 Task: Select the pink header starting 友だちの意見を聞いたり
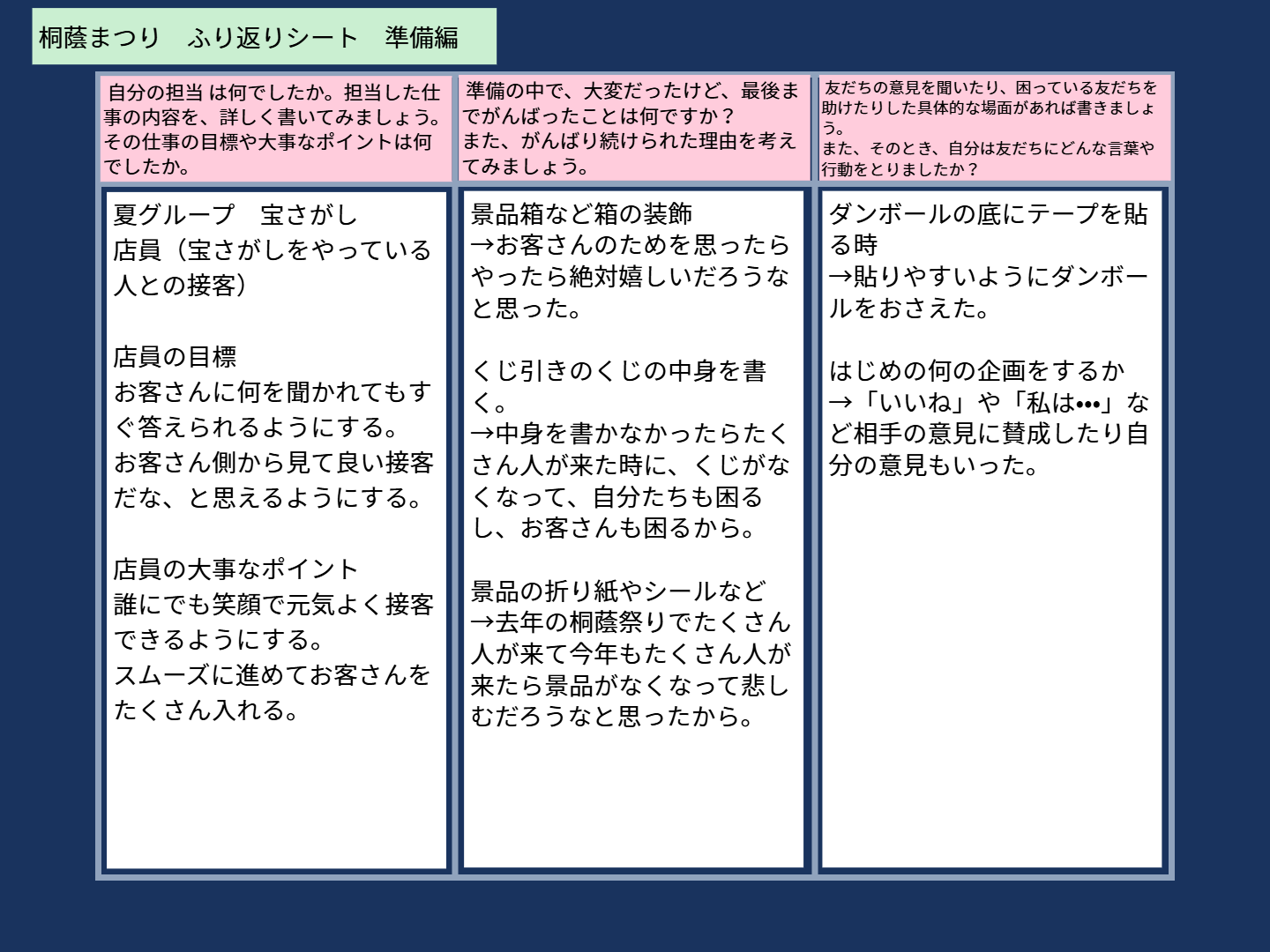(x=994, y=129)
